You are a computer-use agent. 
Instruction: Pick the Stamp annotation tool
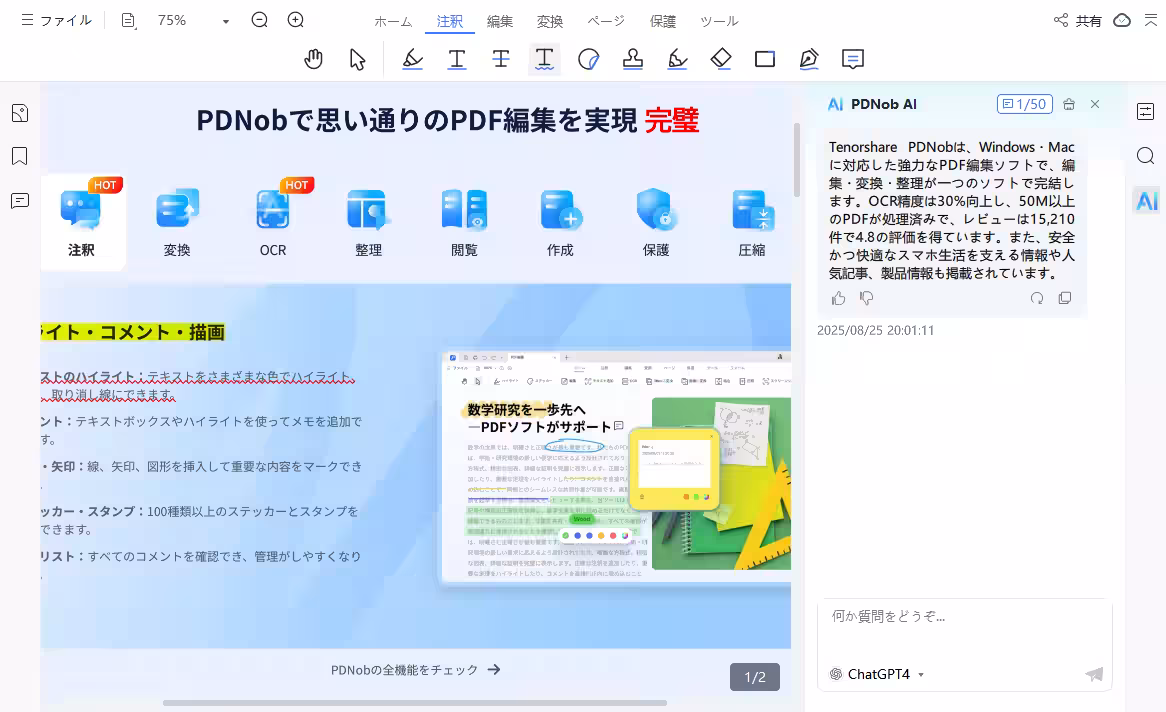click(x=633, y=59)
